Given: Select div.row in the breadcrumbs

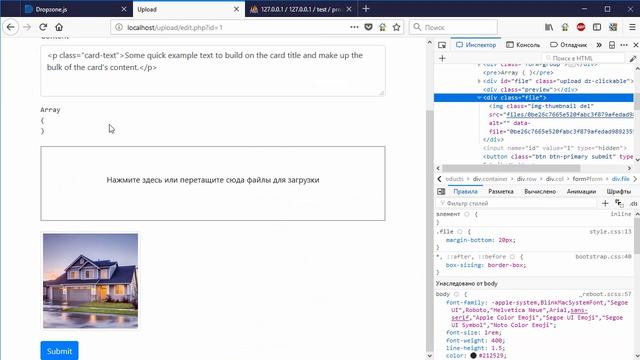Looking at the screenshot, I should point(527,179).
